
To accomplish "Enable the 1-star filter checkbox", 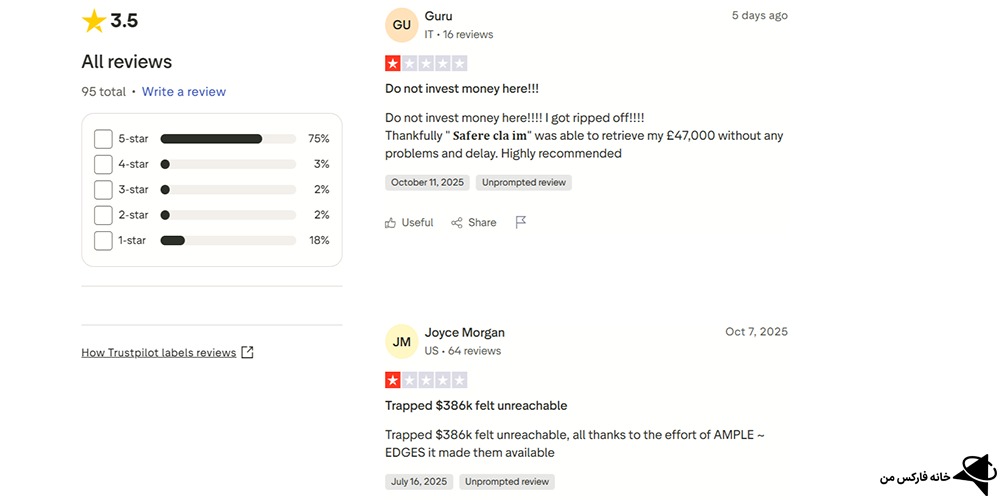I will tap(103, 240).
